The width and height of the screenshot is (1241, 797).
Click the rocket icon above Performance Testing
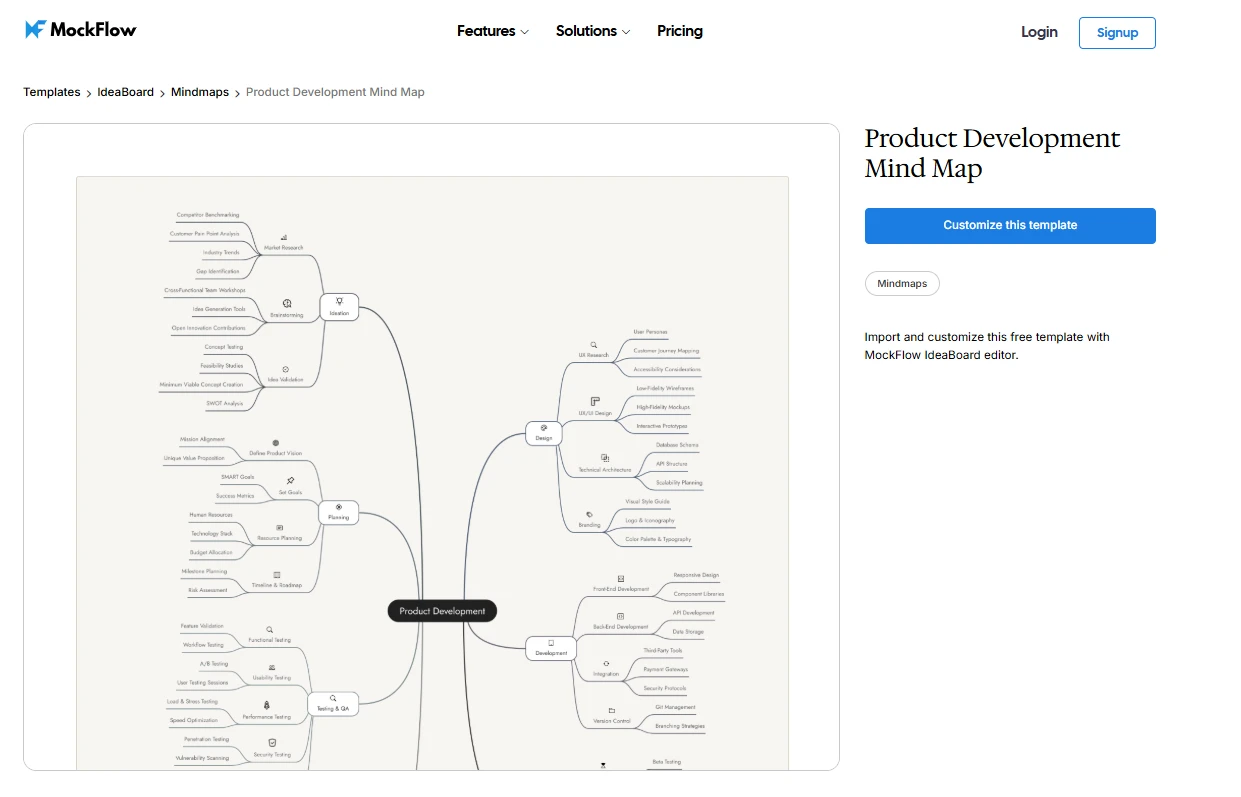[x=267, y=705]
